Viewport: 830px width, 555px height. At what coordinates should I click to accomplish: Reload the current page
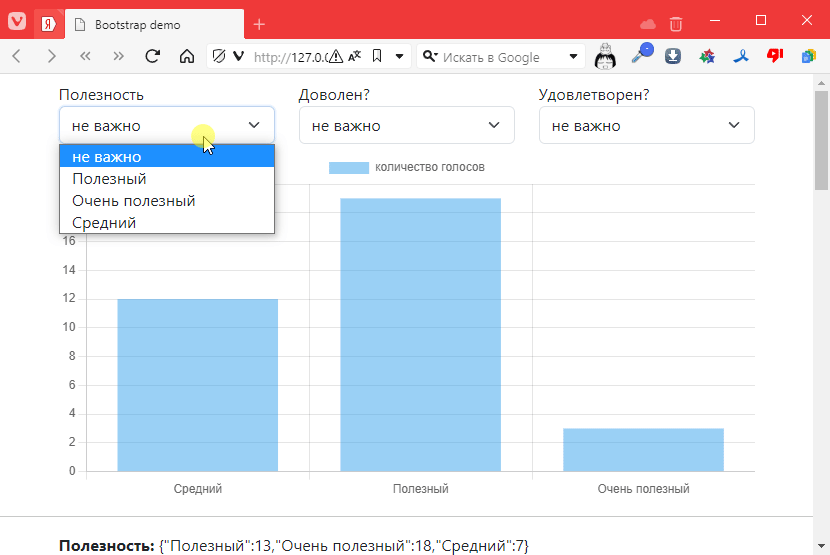(x=153, y=57)
